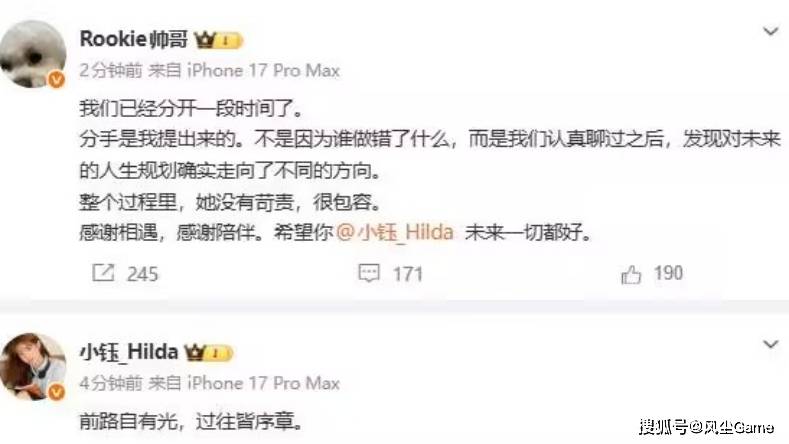Open the Rookie帅哥 username link
The width and height of the screenshot is (789, 444).
(134, 39)
